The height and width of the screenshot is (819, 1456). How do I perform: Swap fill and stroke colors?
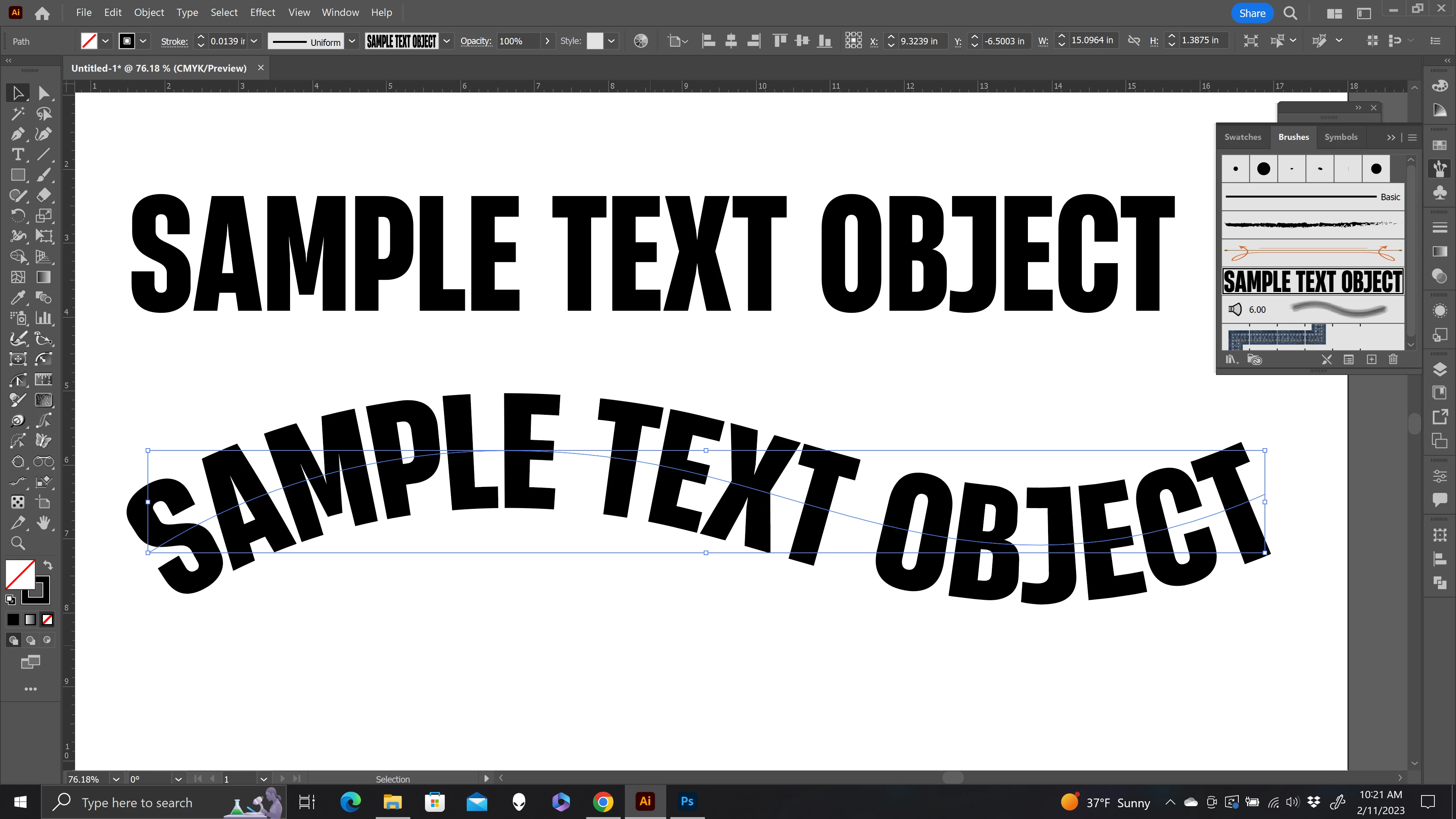(48, 565)
